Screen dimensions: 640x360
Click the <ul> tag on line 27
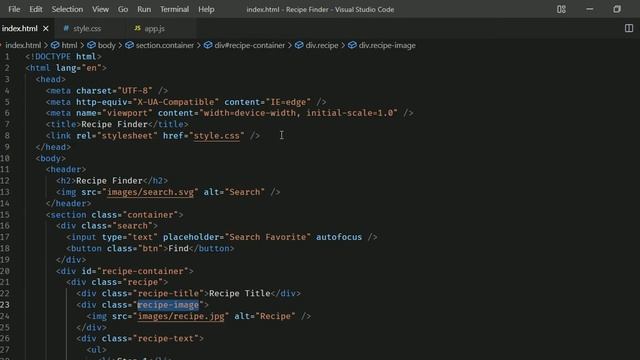pos(96,349)
